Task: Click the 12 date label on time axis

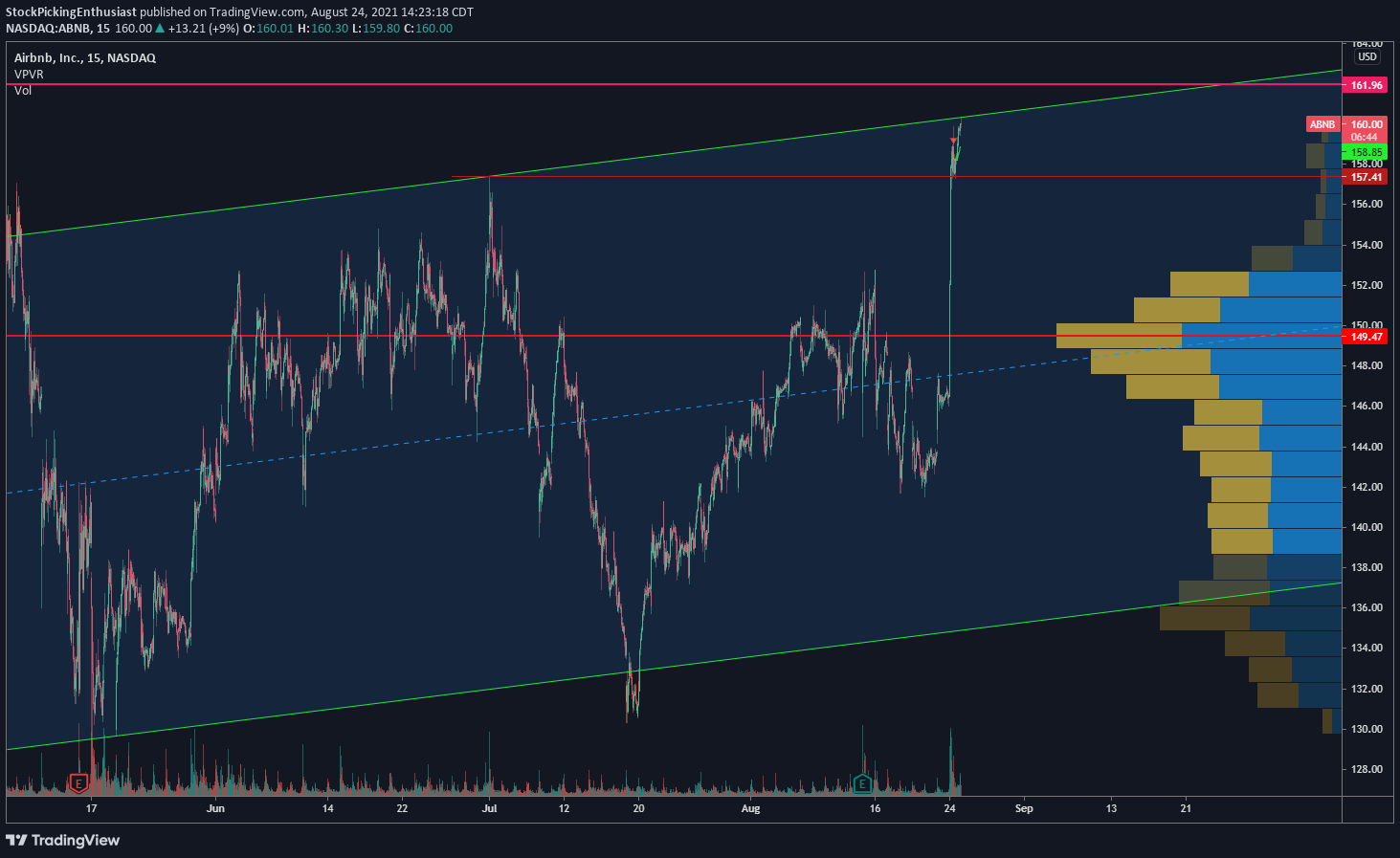Action: point(565,808)
